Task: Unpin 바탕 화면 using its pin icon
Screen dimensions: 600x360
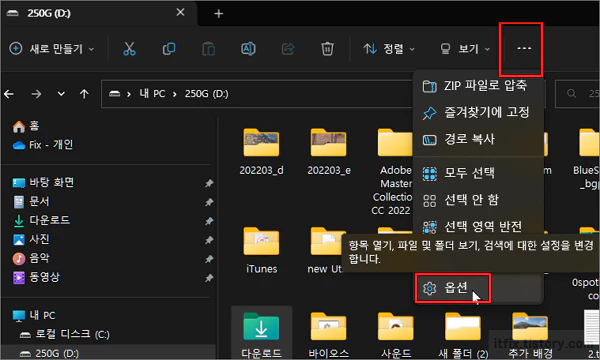Action: tap(209, 183)
